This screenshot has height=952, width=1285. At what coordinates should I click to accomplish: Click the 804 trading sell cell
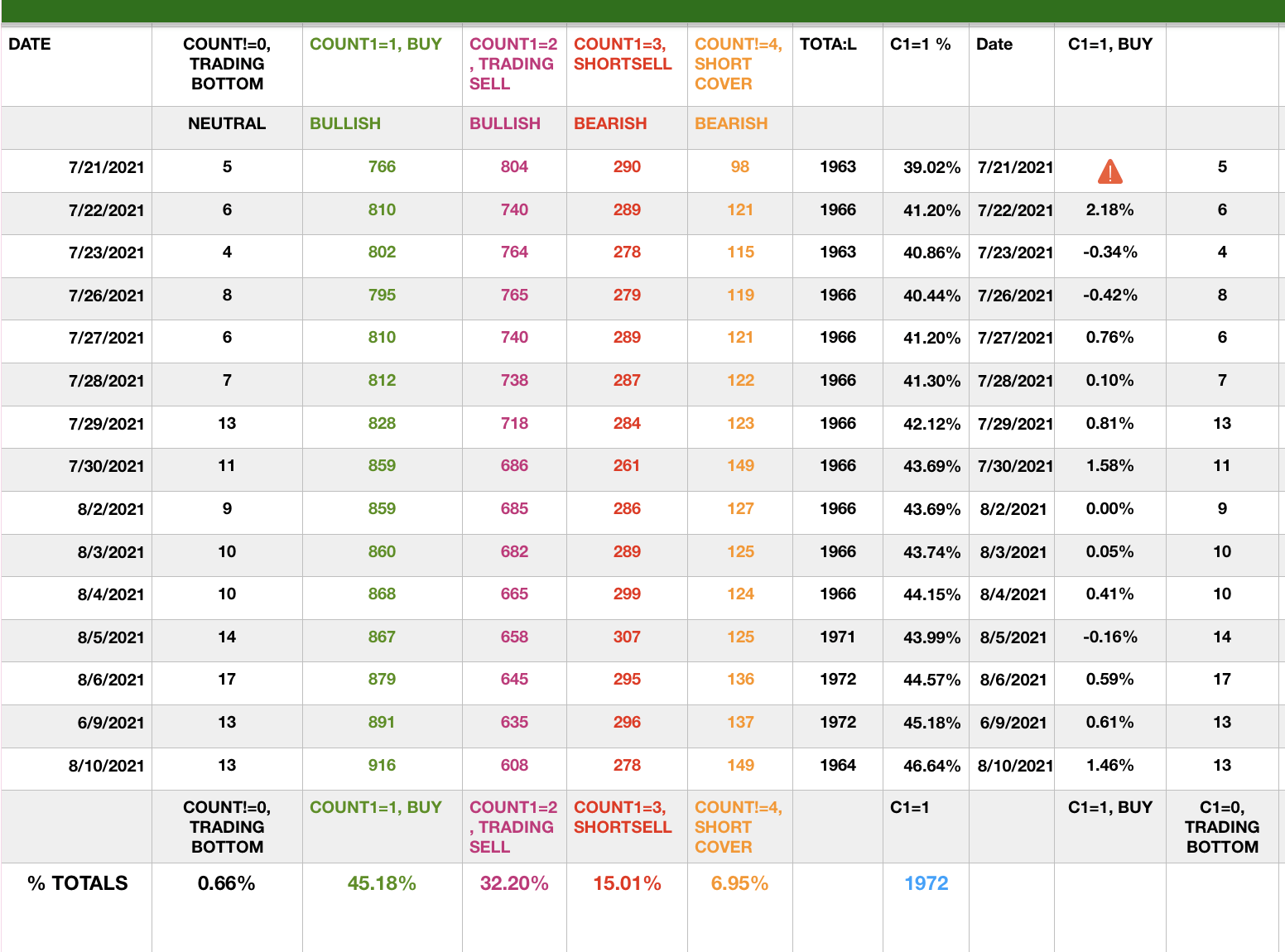pyautogui.click(x=514, y=167)
